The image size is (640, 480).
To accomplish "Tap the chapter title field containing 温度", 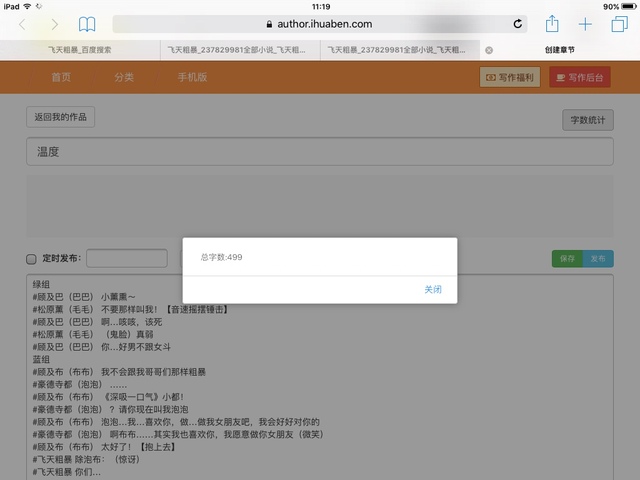I will (x=319, y=152).
